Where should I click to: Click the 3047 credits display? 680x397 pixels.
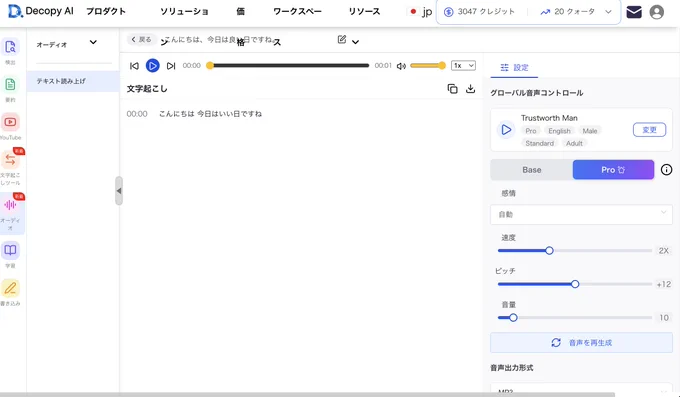click(486, 12)
